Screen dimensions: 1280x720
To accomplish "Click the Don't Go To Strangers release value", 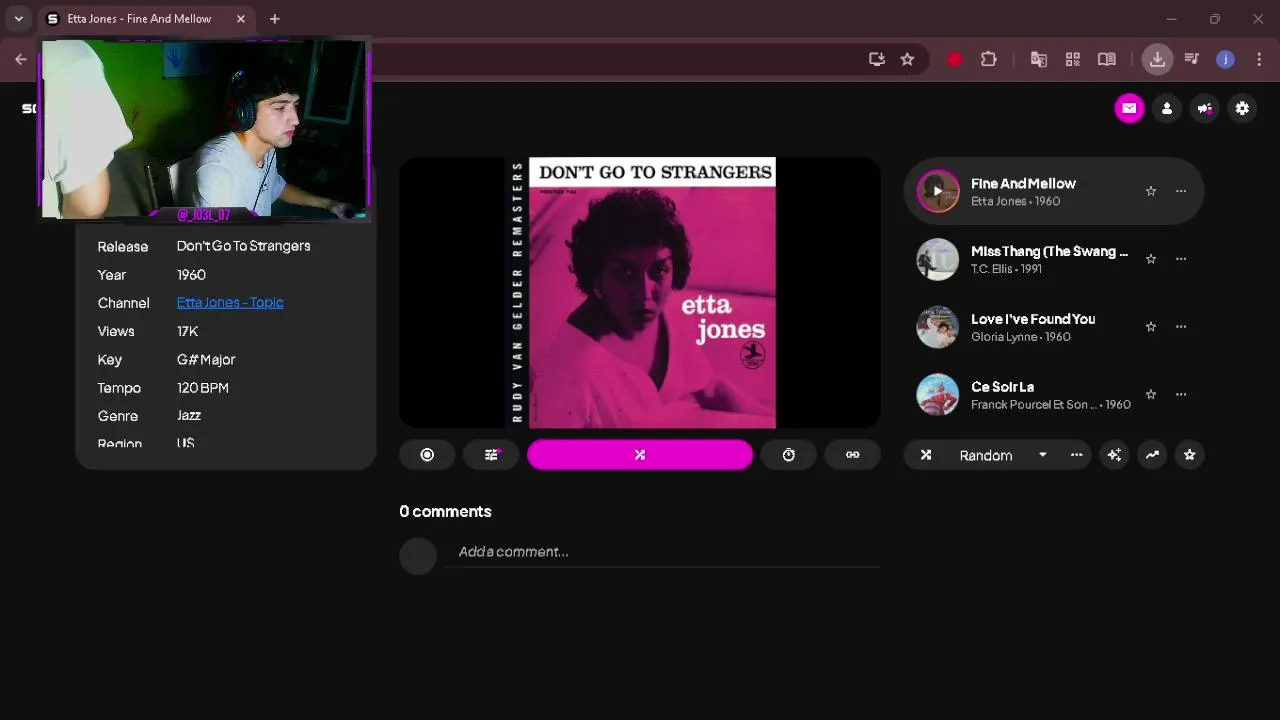I will (244, 246).
